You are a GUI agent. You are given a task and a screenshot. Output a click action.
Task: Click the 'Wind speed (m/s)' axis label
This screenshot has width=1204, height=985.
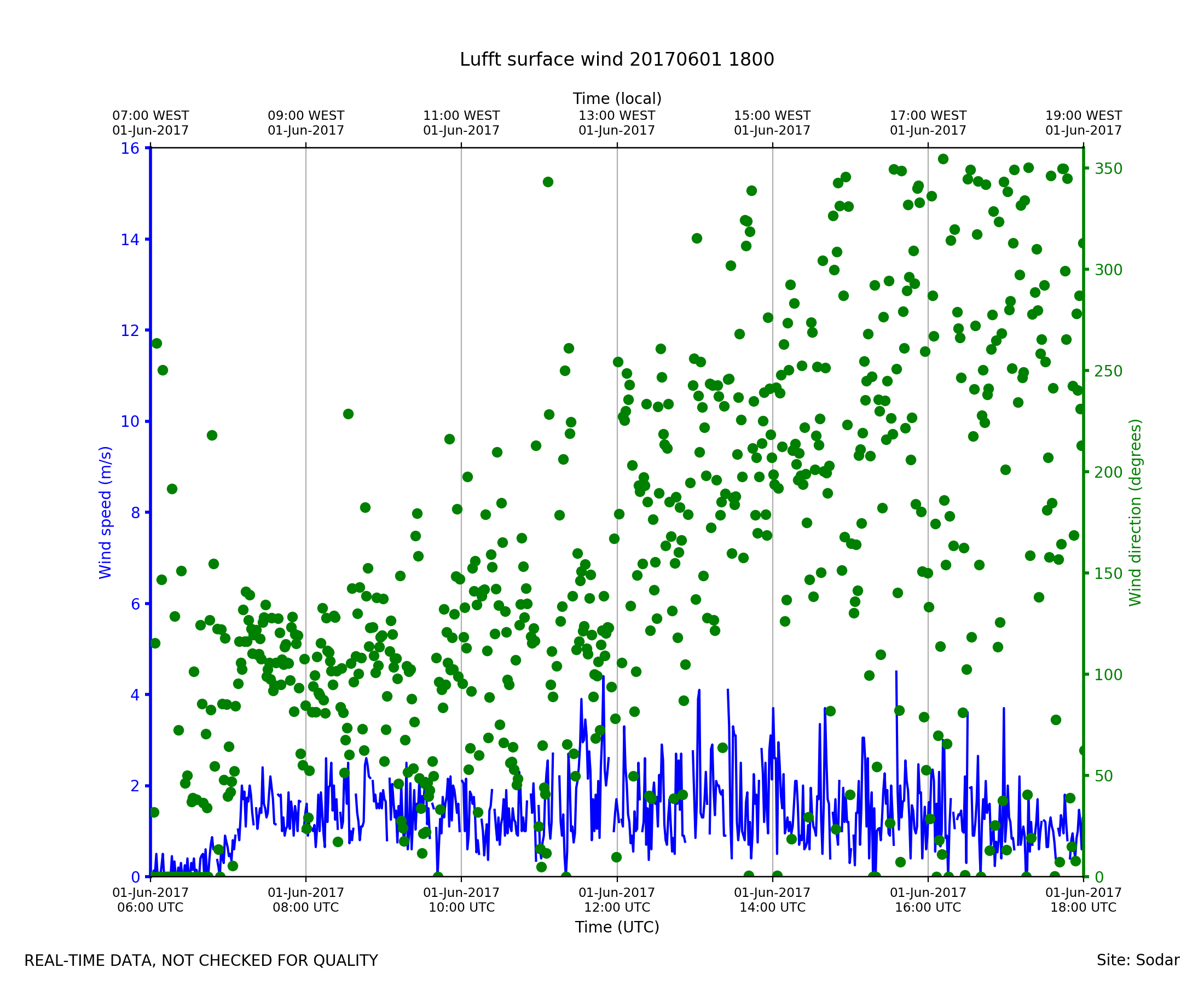(x=106, y=512)
